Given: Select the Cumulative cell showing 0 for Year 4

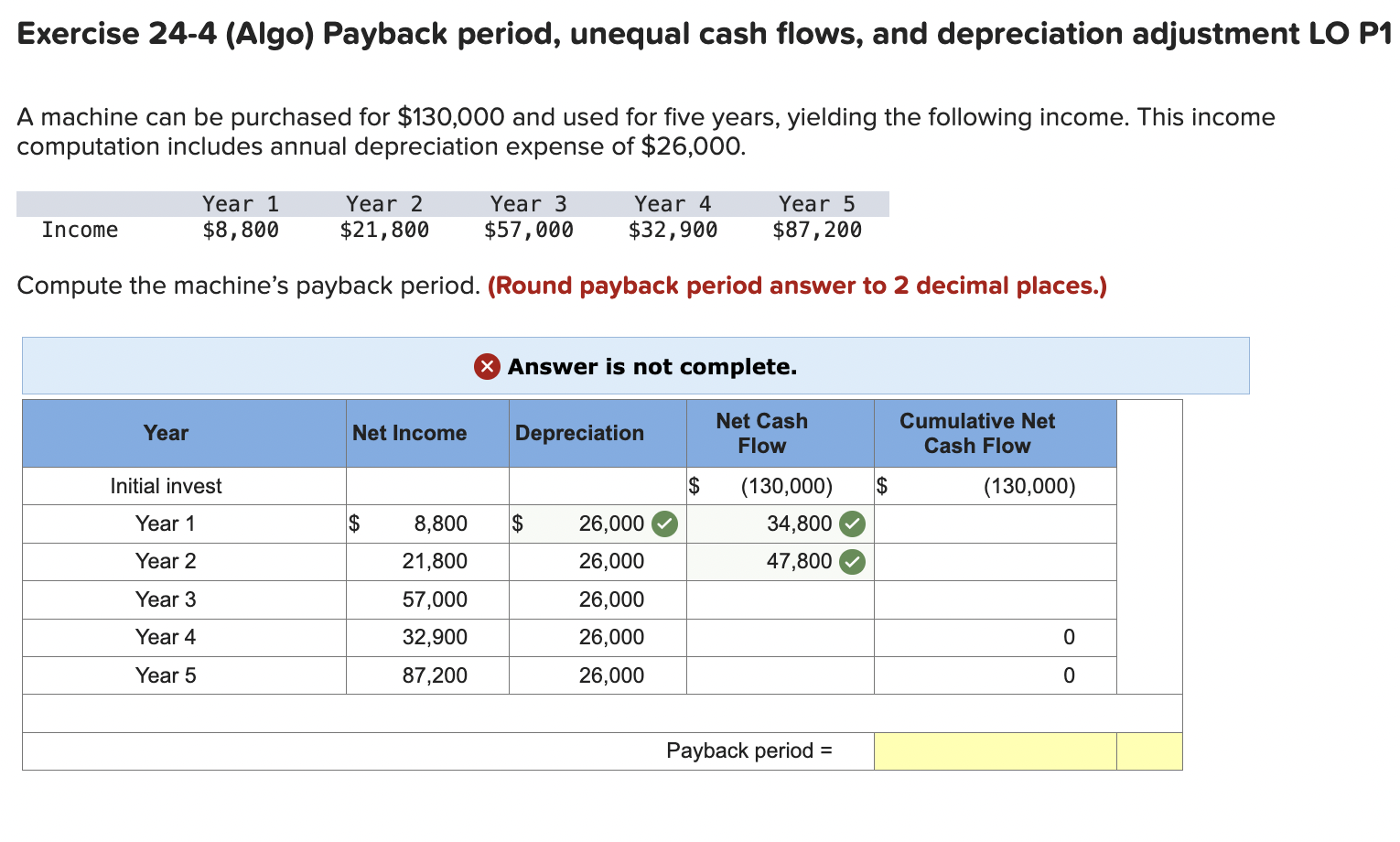Looking at the screenshot, I should pos(994,637).
